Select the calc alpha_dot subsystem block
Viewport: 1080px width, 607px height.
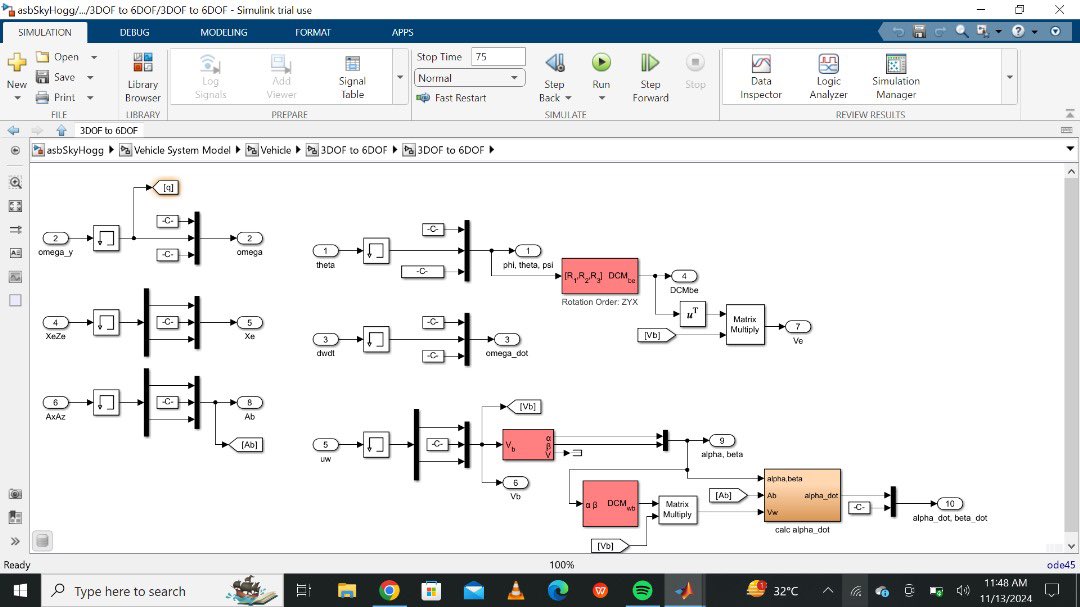pos(802,495)
